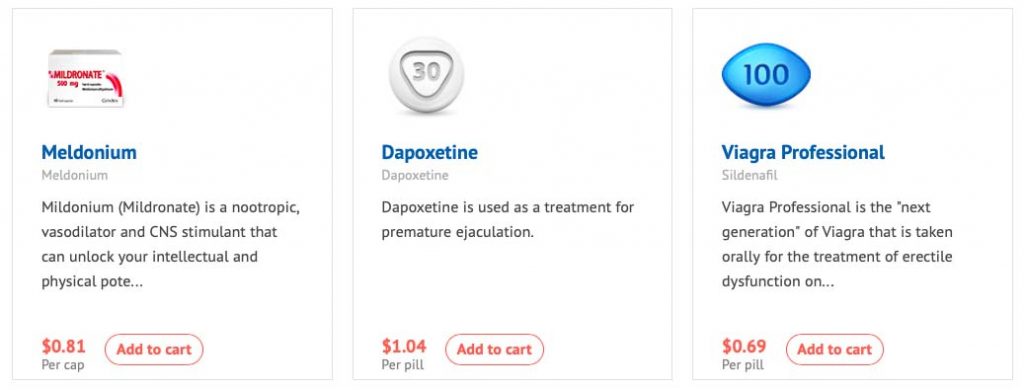1024x390 pixels.
Task: Select the gray Dapoxetine ingredient subtitle
Action: click(415, 176)
